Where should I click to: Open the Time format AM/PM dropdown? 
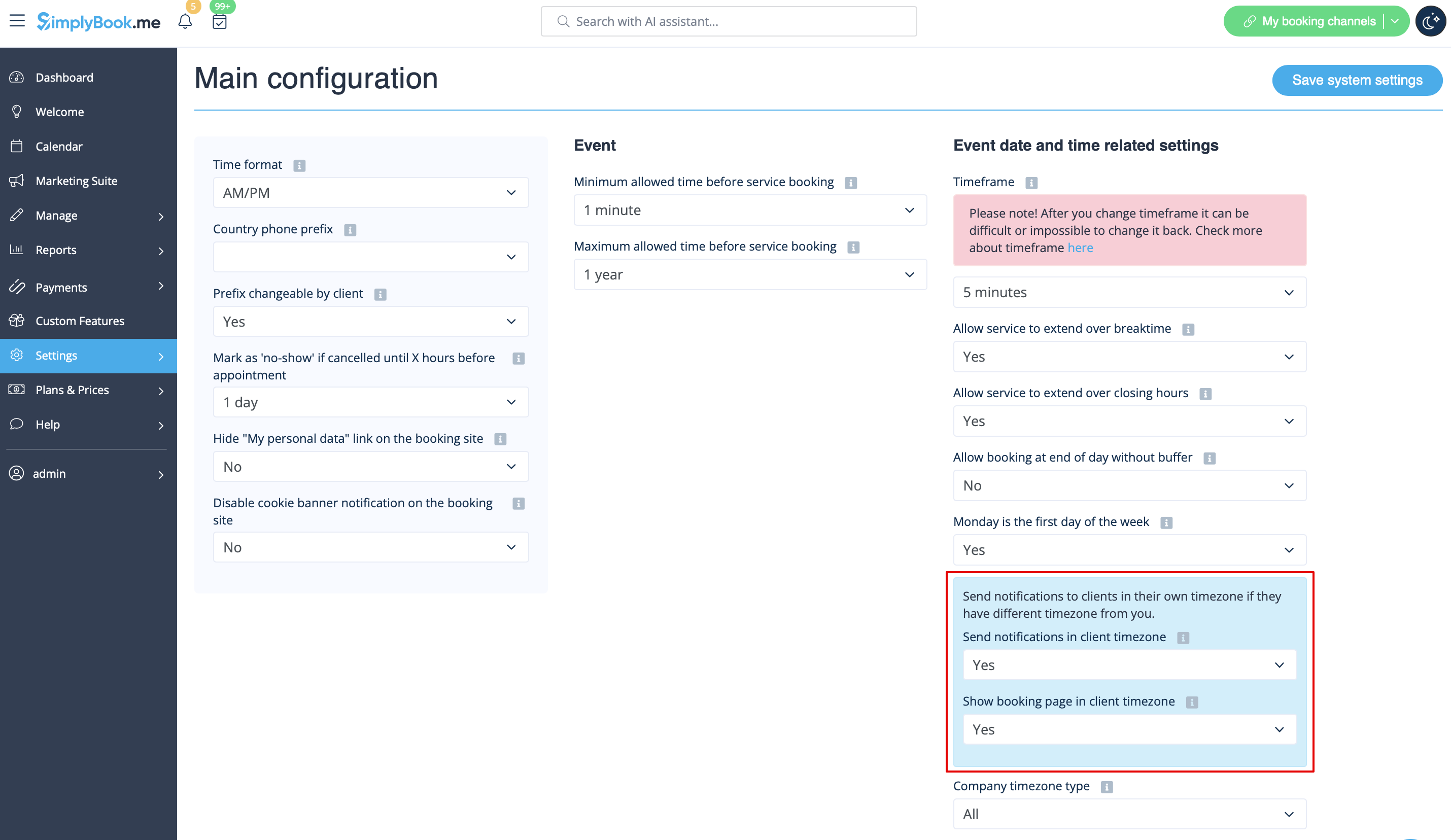pos(371,192)
